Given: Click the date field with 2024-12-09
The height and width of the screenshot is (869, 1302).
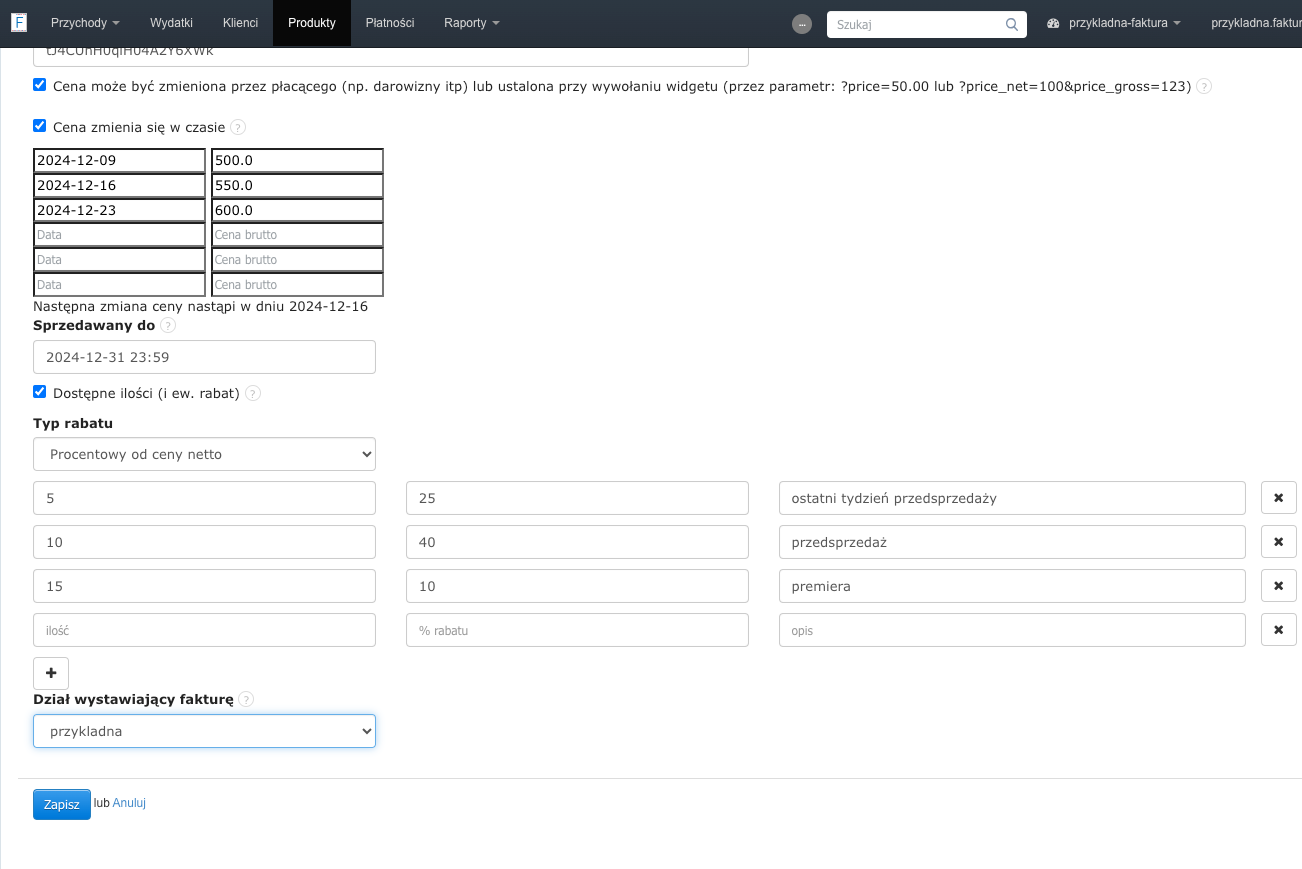Looking at the screenshot, I should pos(119,160).
